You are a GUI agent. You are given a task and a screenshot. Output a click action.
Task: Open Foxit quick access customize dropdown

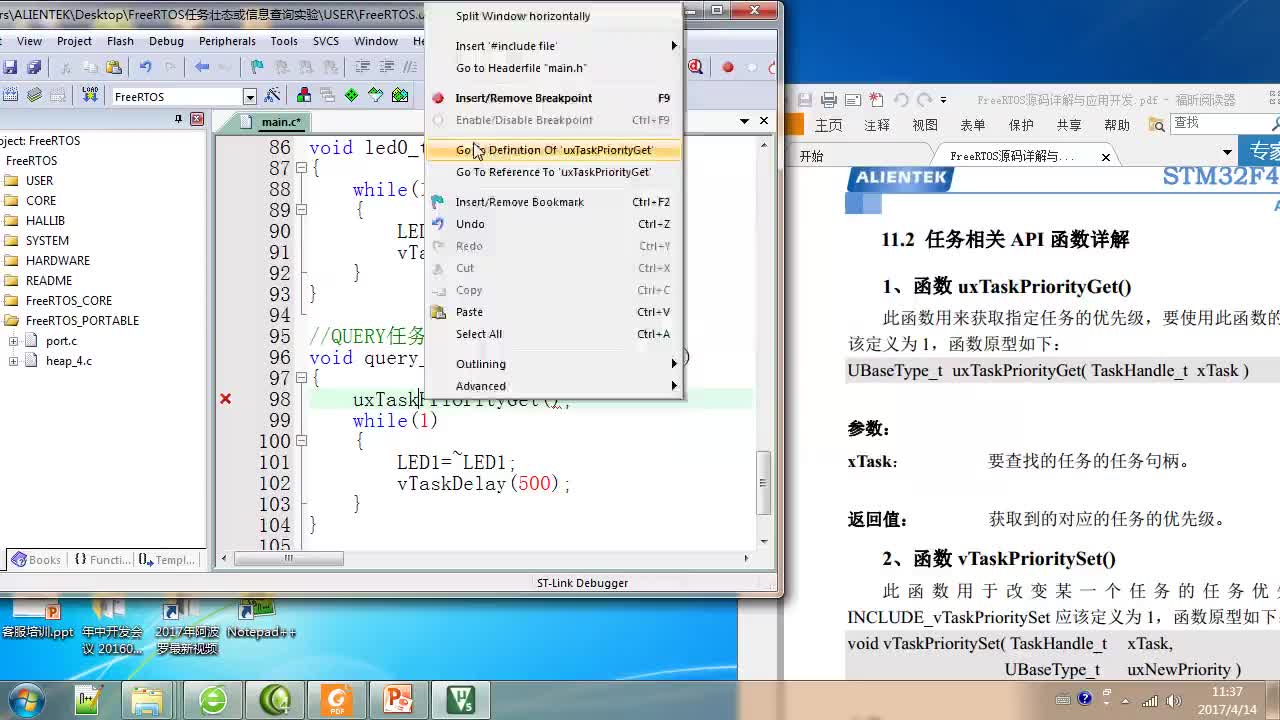tap(943, 100)
